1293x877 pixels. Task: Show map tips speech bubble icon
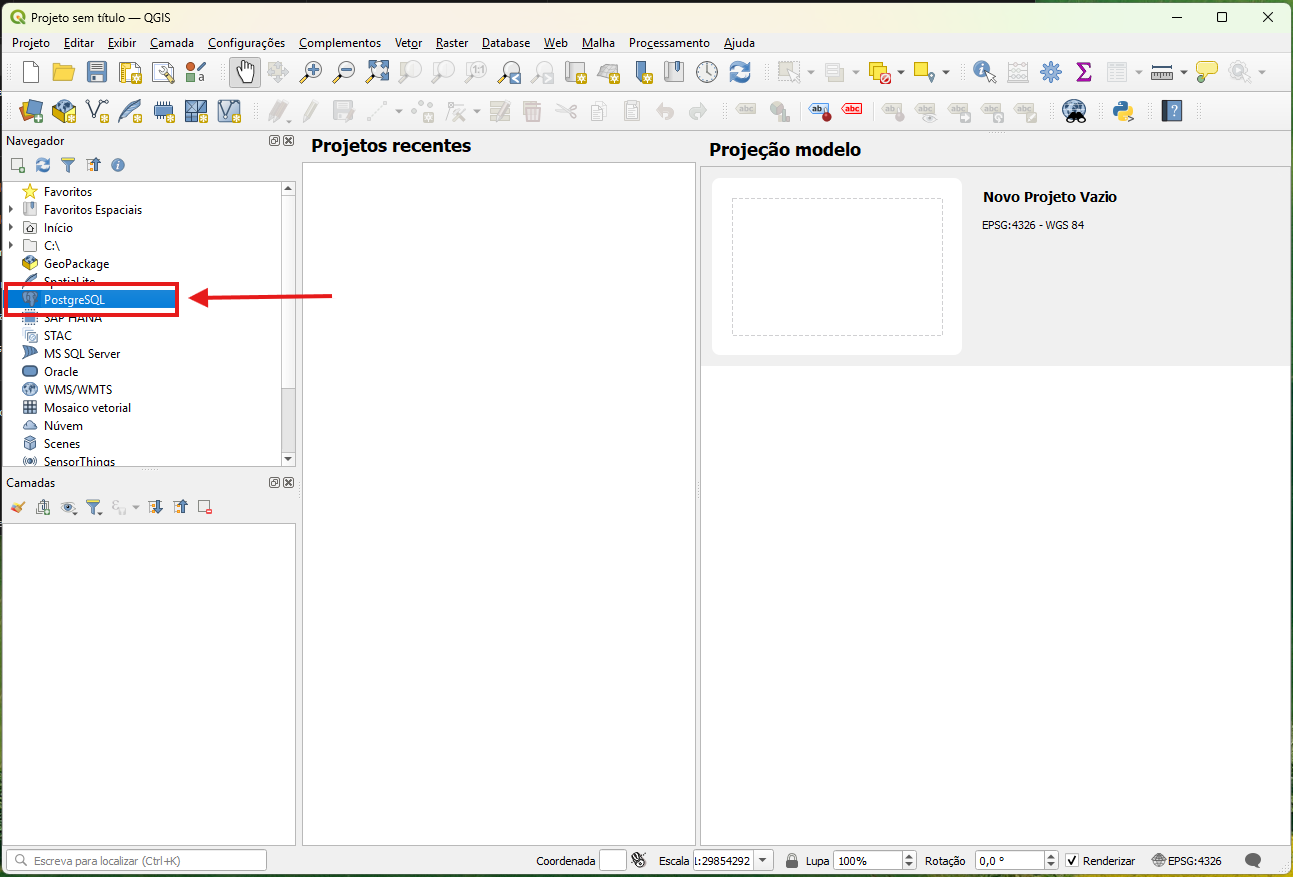(1207, 72)
